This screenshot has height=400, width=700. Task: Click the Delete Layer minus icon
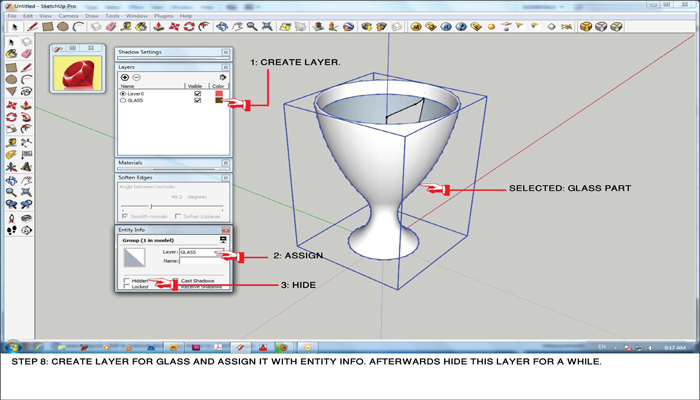pyautogui.click(x=137, y=77)
